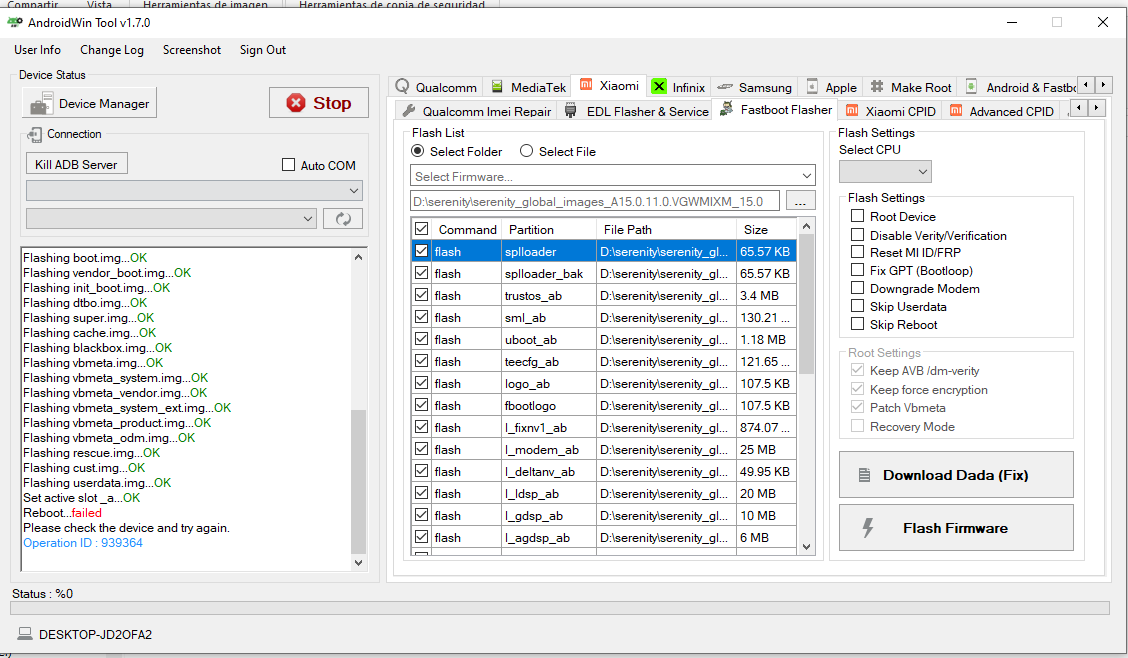Click the MediaTek chip icon
The width and height of the screenshot is (1128, 658).
pyautogui.click(x=497, y=86)
